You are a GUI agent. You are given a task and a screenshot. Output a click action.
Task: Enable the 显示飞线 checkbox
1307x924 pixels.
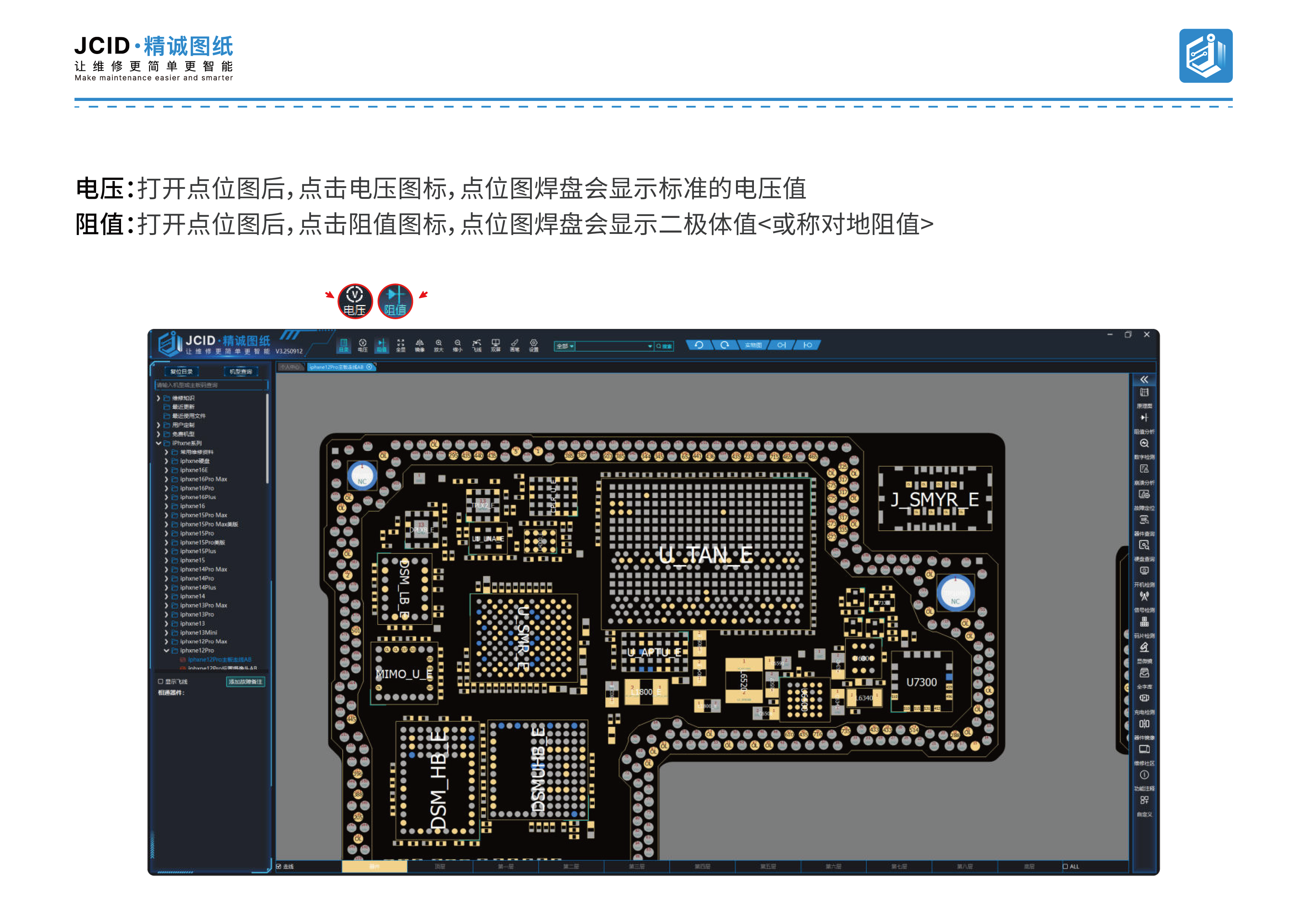[161, 682]
